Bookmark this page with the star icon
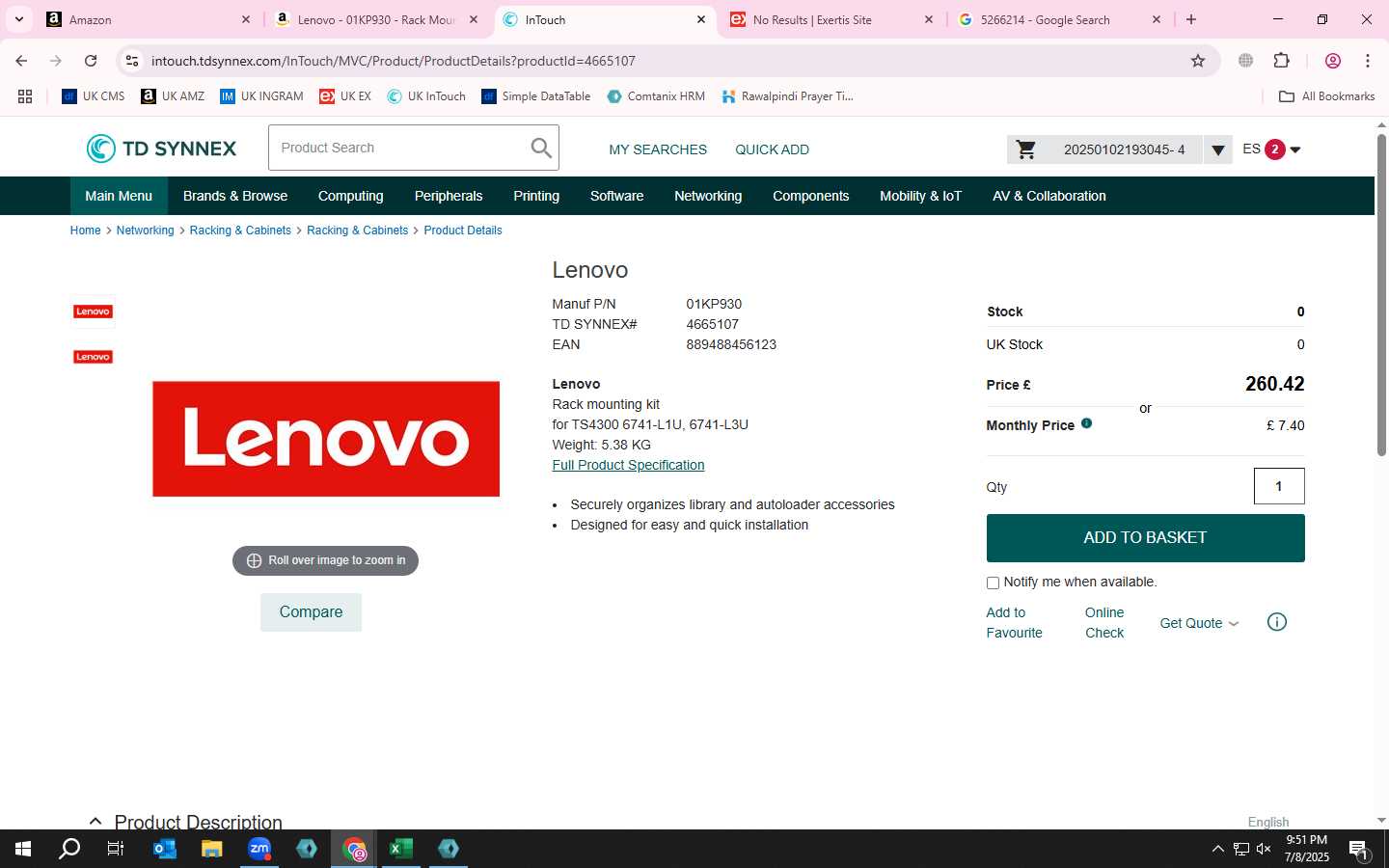1389x868 pixels. [x=1198, y=61]
